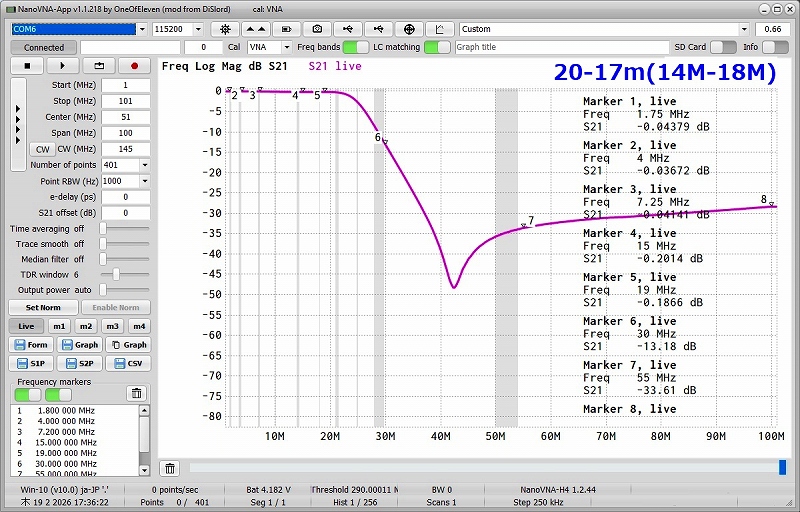Click the Set Norm button
The image size is (800, 512).
point(43,307)
